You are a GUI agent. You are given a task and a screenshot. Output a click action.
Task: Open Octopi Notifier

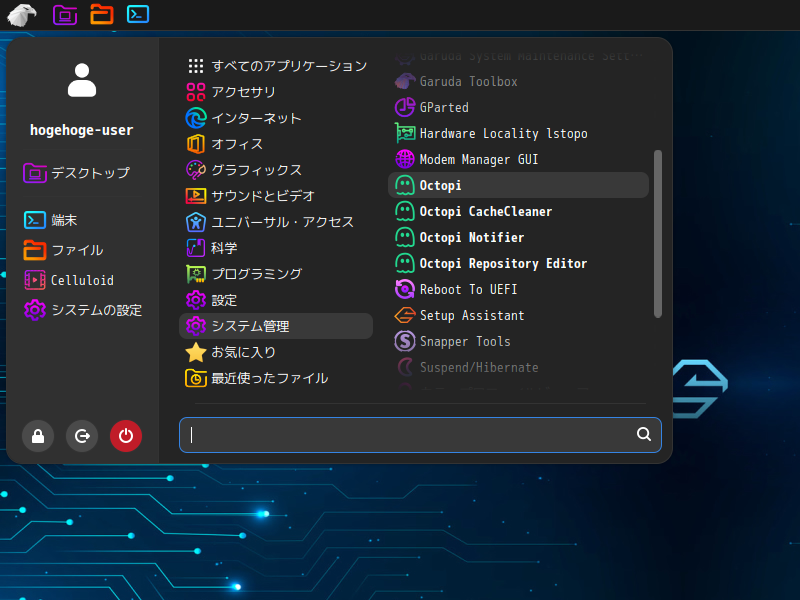[518, 237]
